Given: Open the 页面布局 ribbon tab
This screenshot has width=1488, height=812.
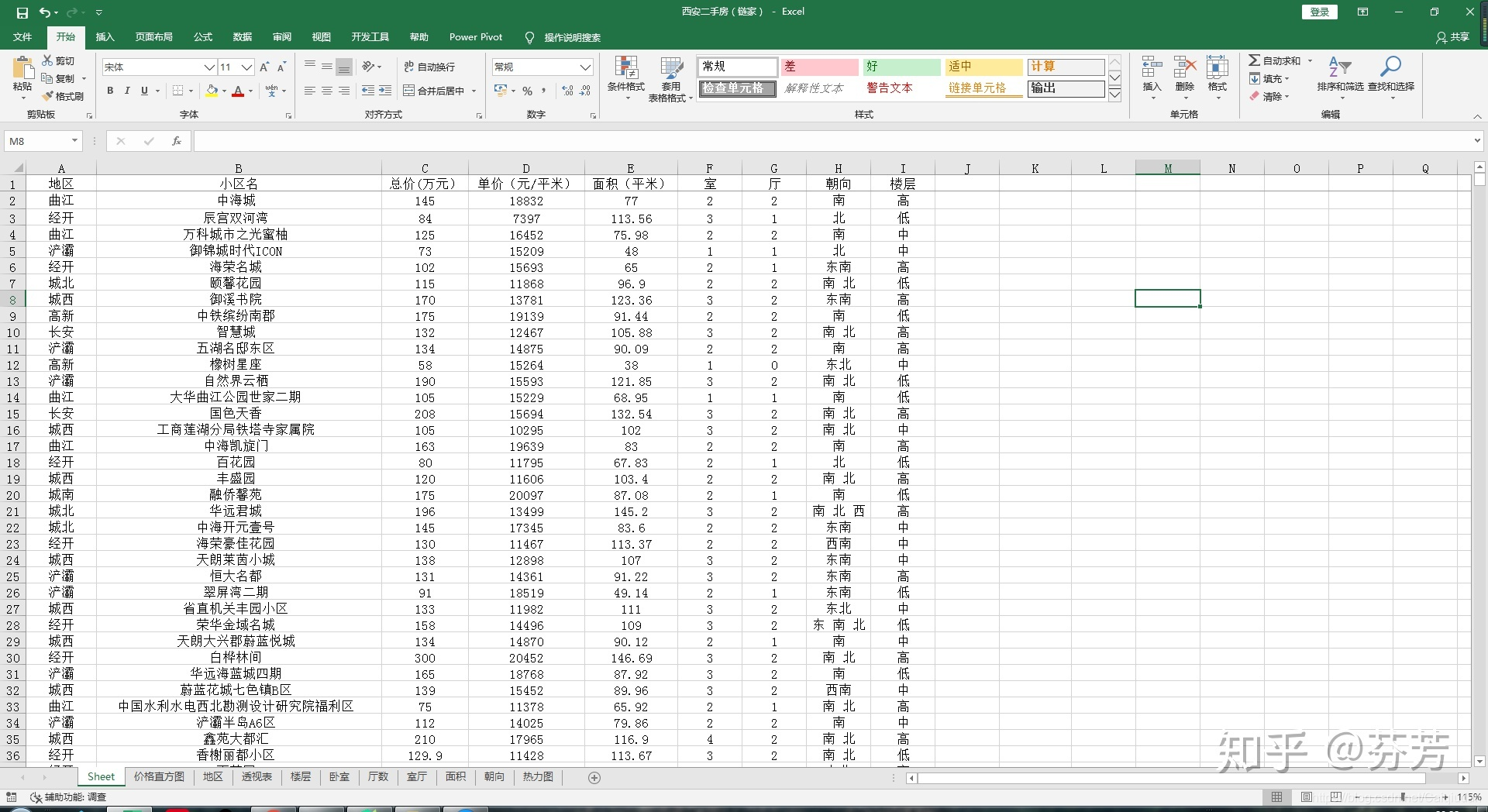Looking at the screenshot, I should (153, 37).
